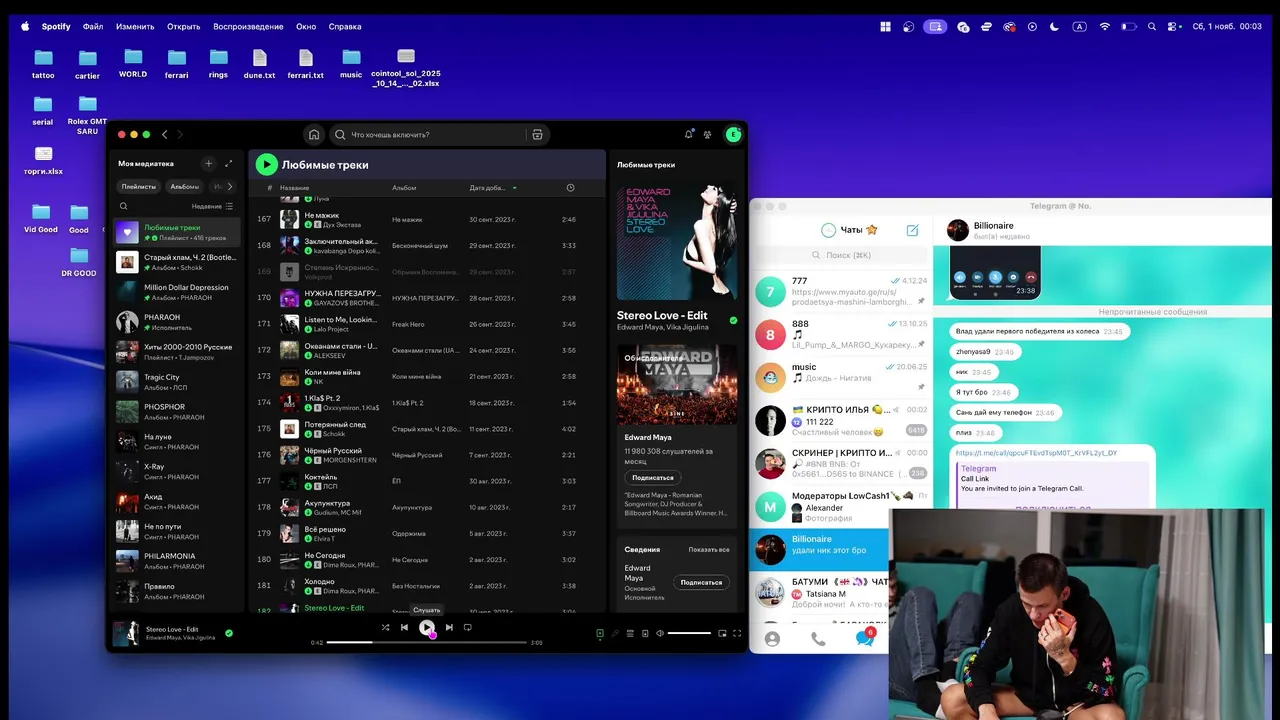The height and width of the screenshot is (720, 1280).
Task: Select track Чёрный Русский row 176
Action: [427, 455]
